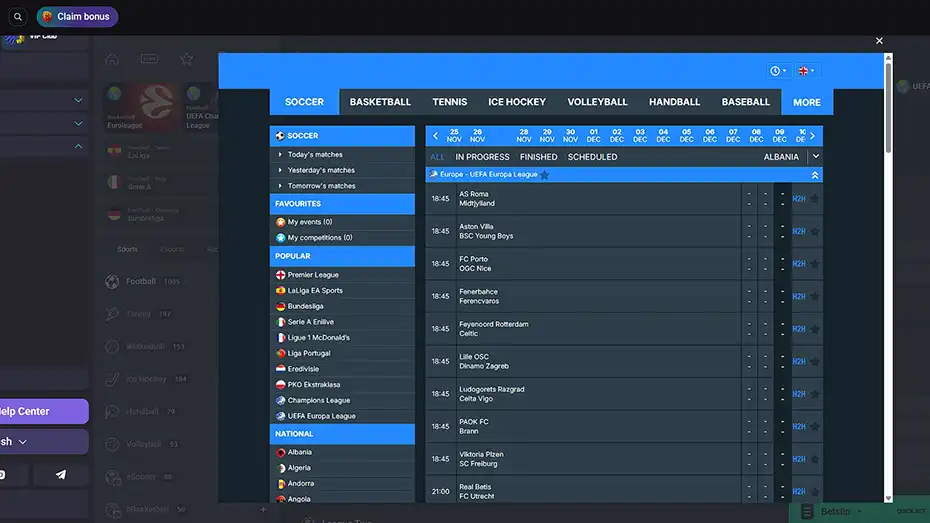Open H2H for Ludogorets vs Celta Vigo
This screenshot has width=930, height=523.
[799, 394]
